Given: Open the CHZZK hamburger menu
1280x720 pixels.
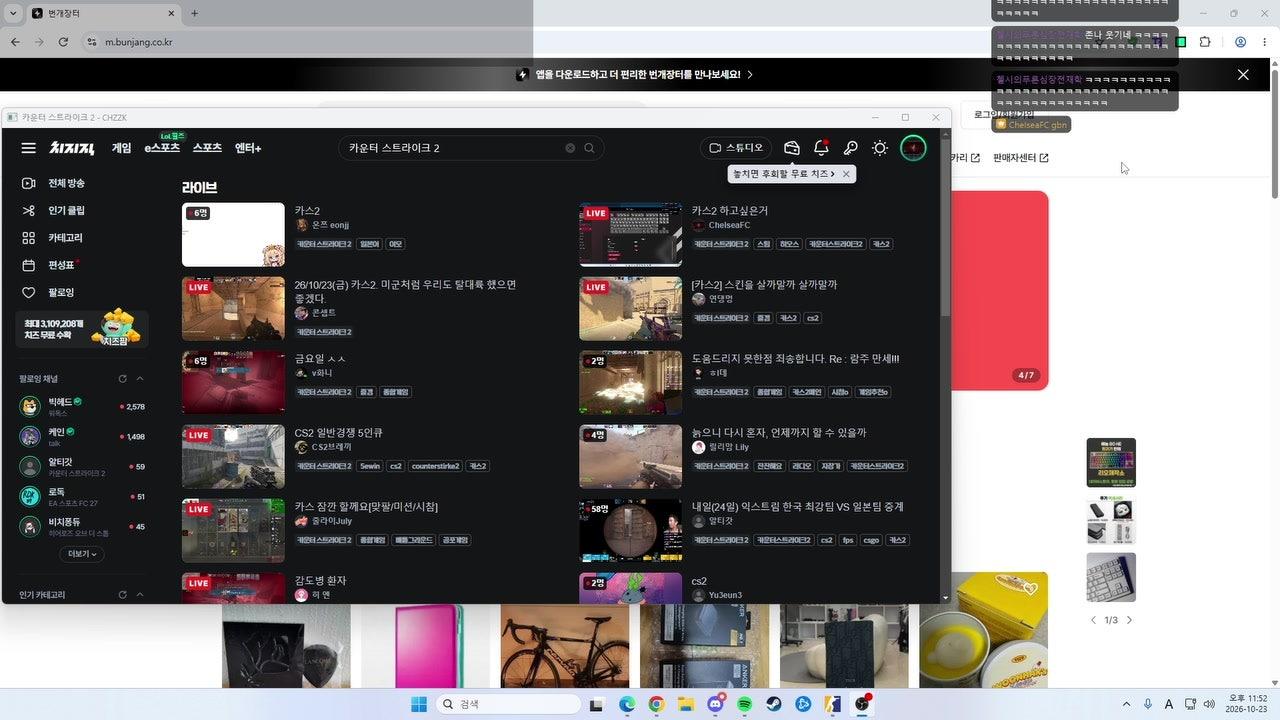Looking at the screenshot, I should (x=28, y=148).
